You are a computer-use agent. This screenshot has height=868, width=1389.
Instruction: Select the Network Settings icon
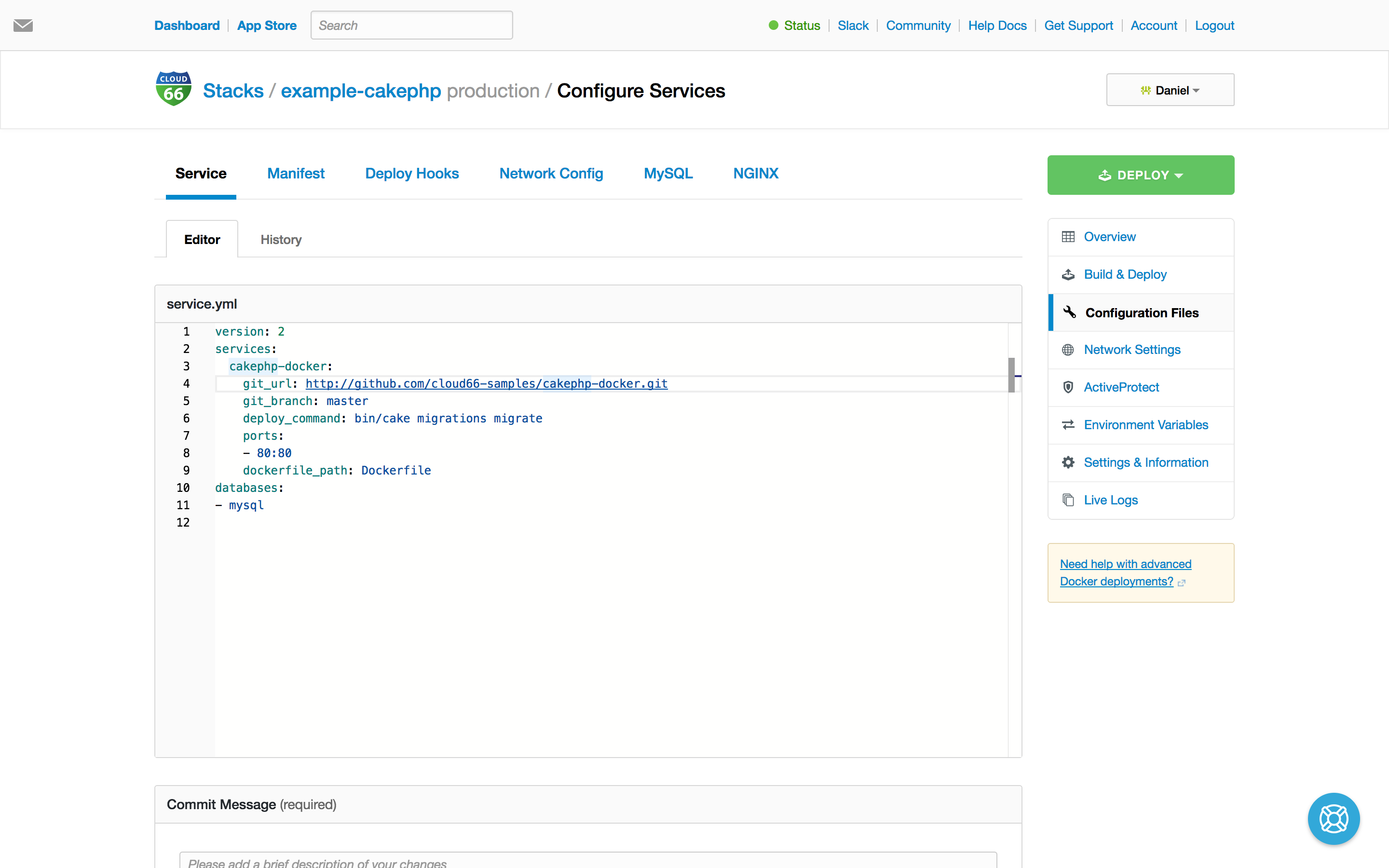pyautogui.click(x=1068, y=350)
